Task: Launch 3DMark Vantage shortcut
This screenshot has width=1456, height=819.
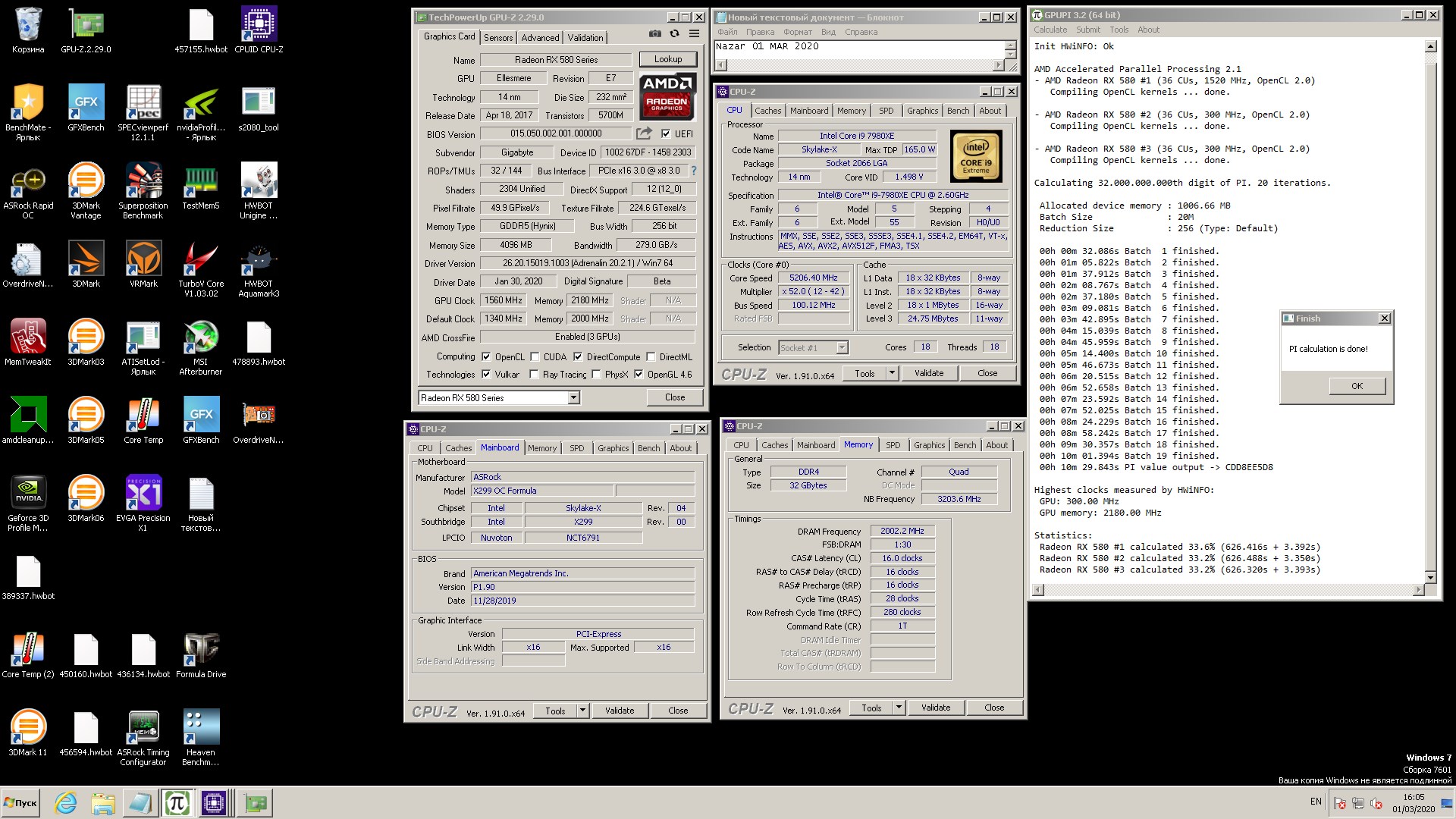Action: [x=86, y=190]
